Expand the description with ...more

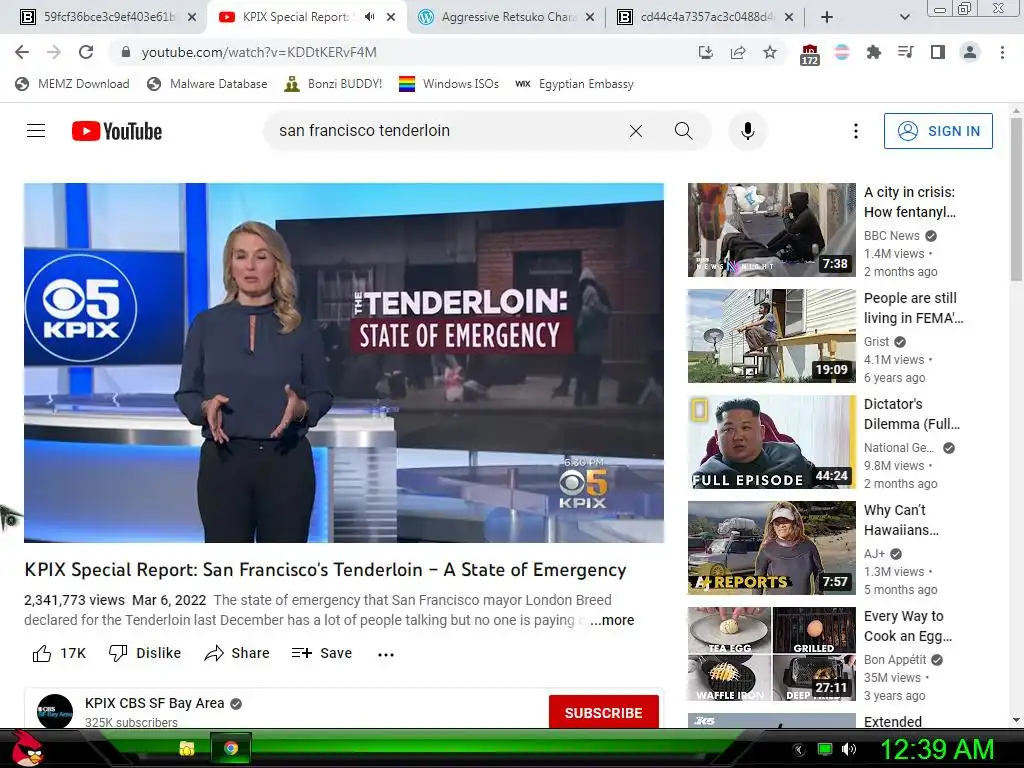click(612, 620)
